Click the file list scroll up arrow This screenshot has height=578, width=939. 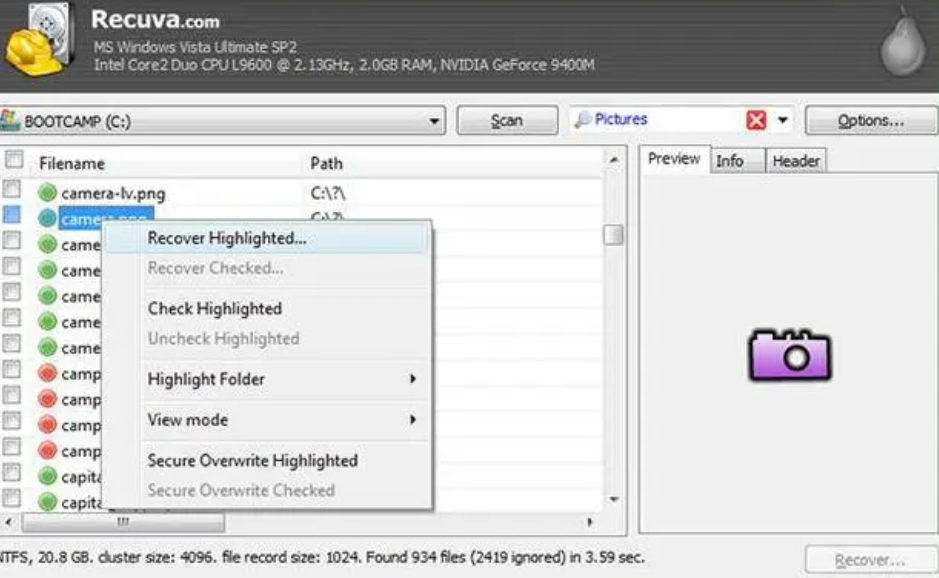pyautogui.click(x=614, y=160)
